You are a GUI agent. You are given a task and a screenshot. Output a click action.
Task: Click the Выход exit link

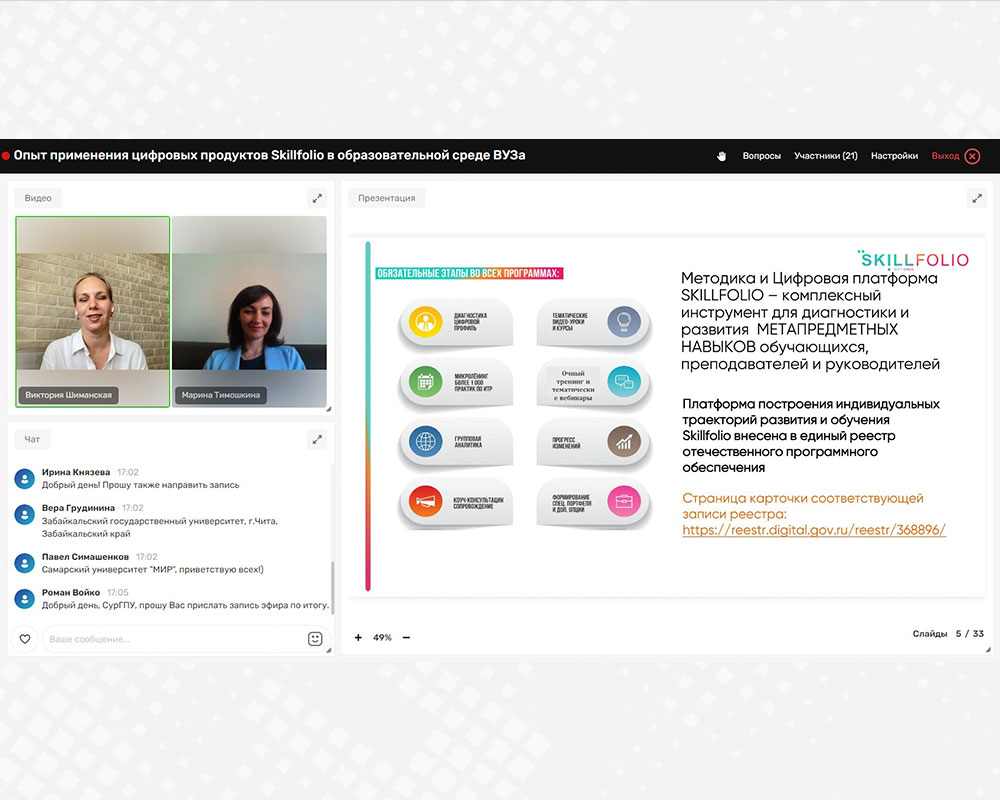(x=945, y=156)
